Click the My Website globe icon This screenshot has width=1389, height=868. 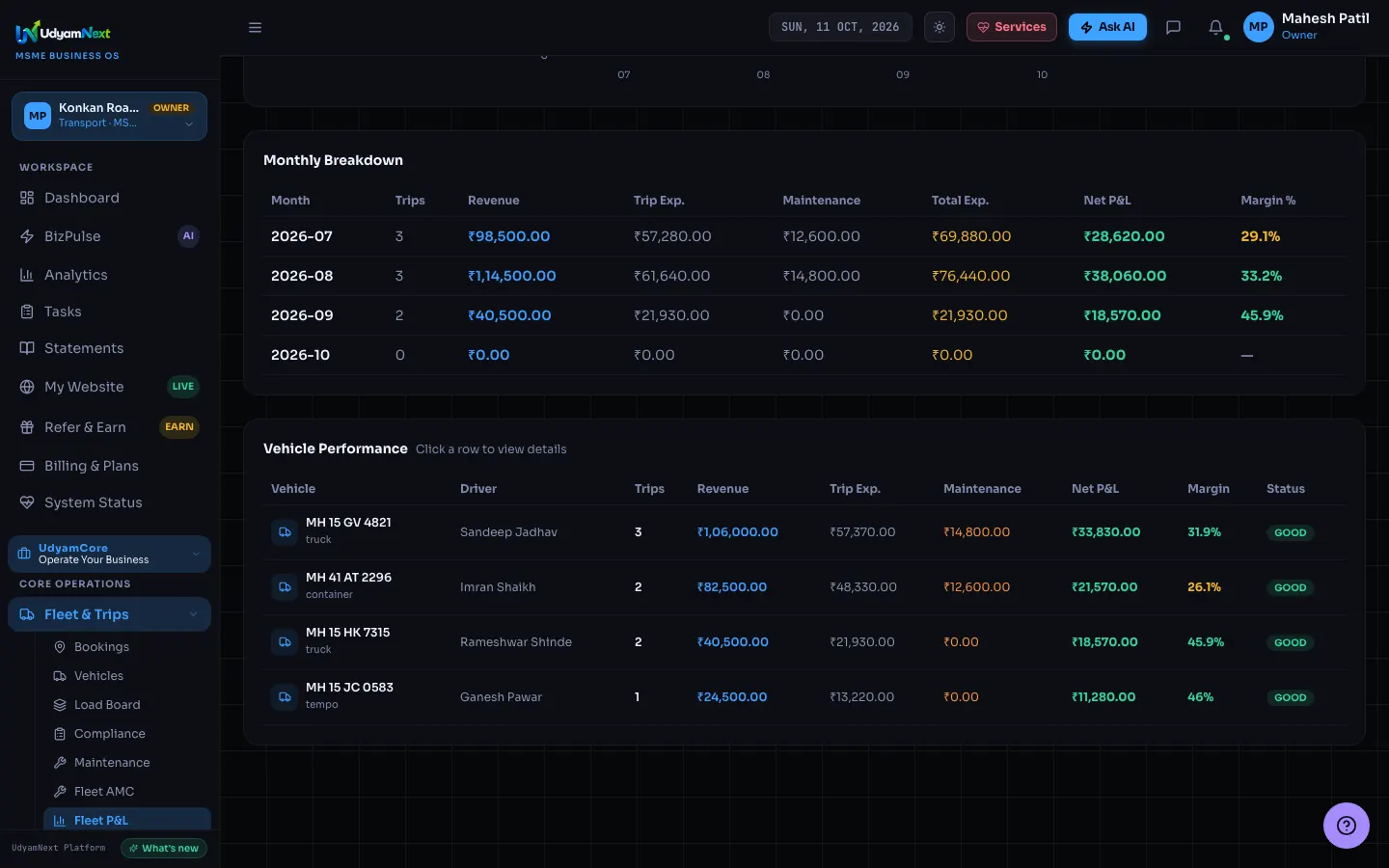27,387
